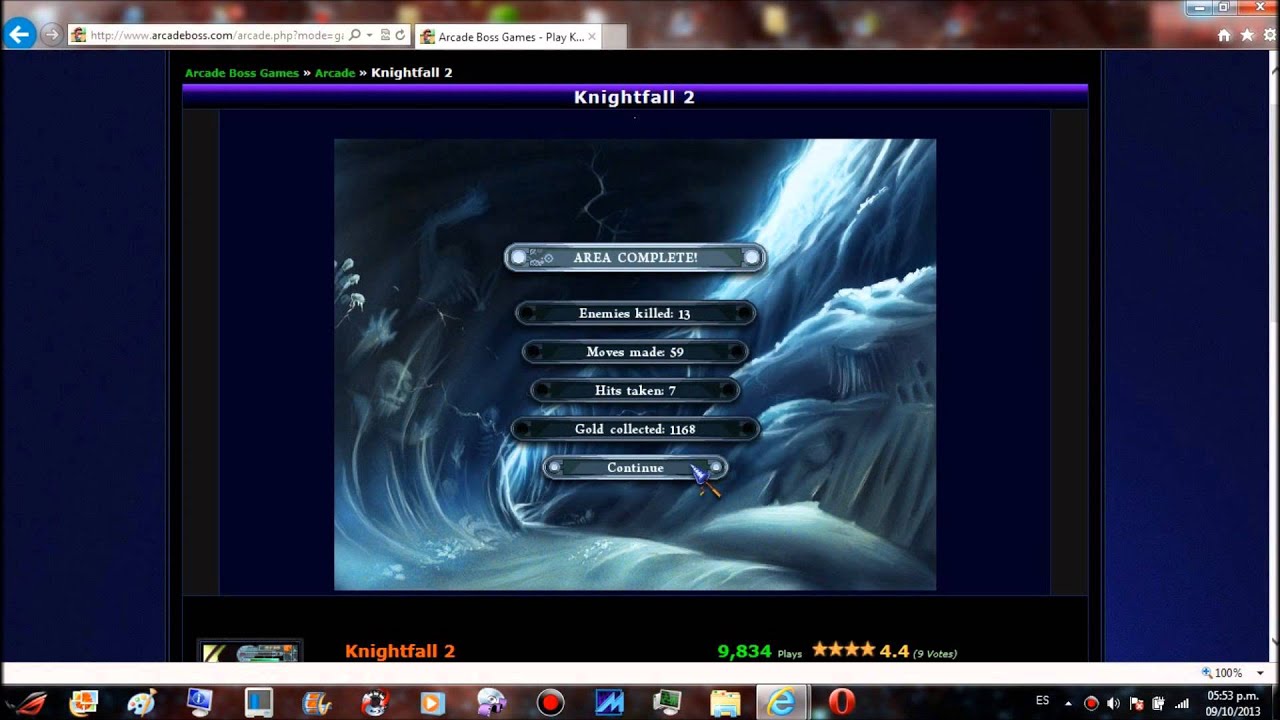Click the compatibility view icon in the address bar
Viewport: 1280px width, 720px height.
pyautogui.click(x=385, y=35)
